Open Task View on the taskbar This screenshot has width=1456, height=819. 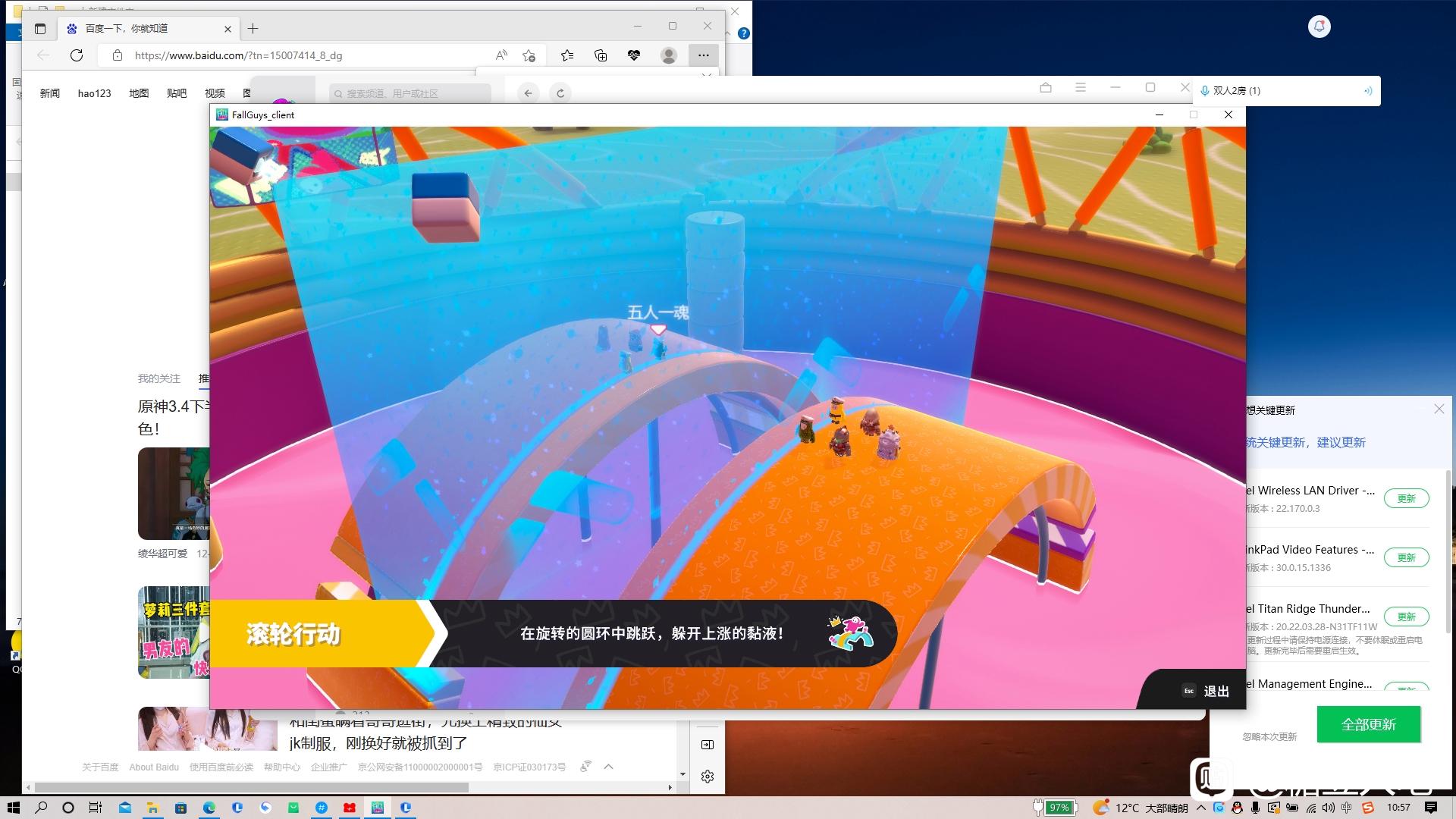click(96, 808)
